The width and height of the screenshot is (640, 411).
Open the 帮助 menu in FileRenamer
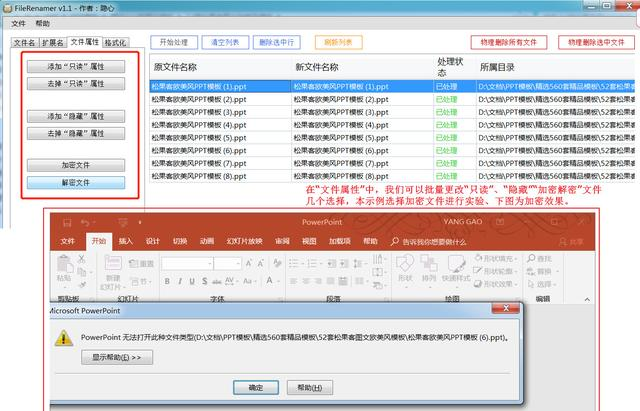pyautogui.click(x=42, y=23)
